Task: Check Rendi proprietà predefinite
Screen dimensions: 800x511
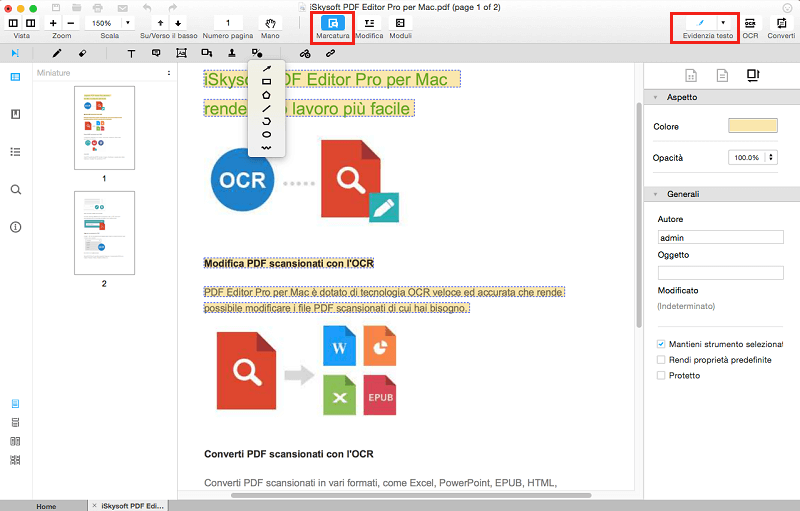Action: [661, 360]
